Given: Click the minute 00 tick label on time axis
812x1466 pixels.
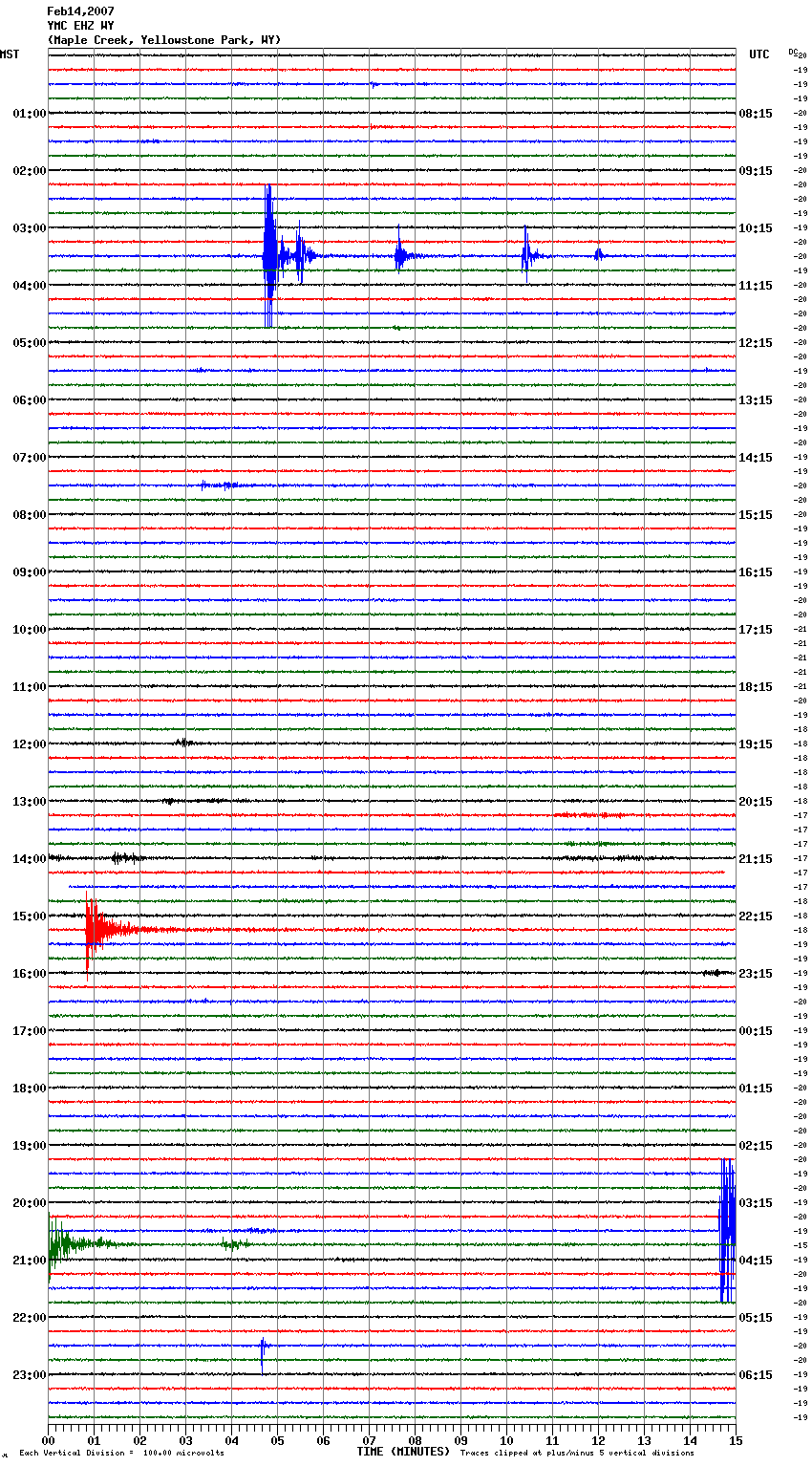Looking at the screenshot, I should 48,1440.
